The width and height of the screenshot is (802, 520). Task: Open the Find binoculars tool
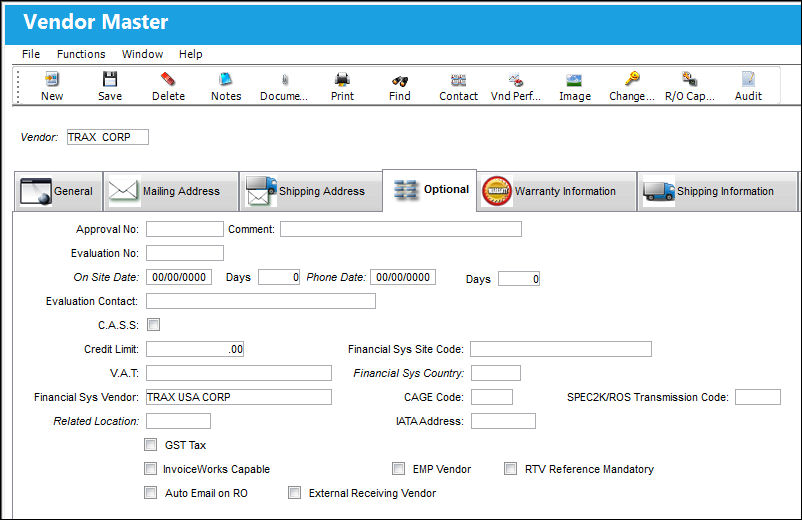coord(399,86)
